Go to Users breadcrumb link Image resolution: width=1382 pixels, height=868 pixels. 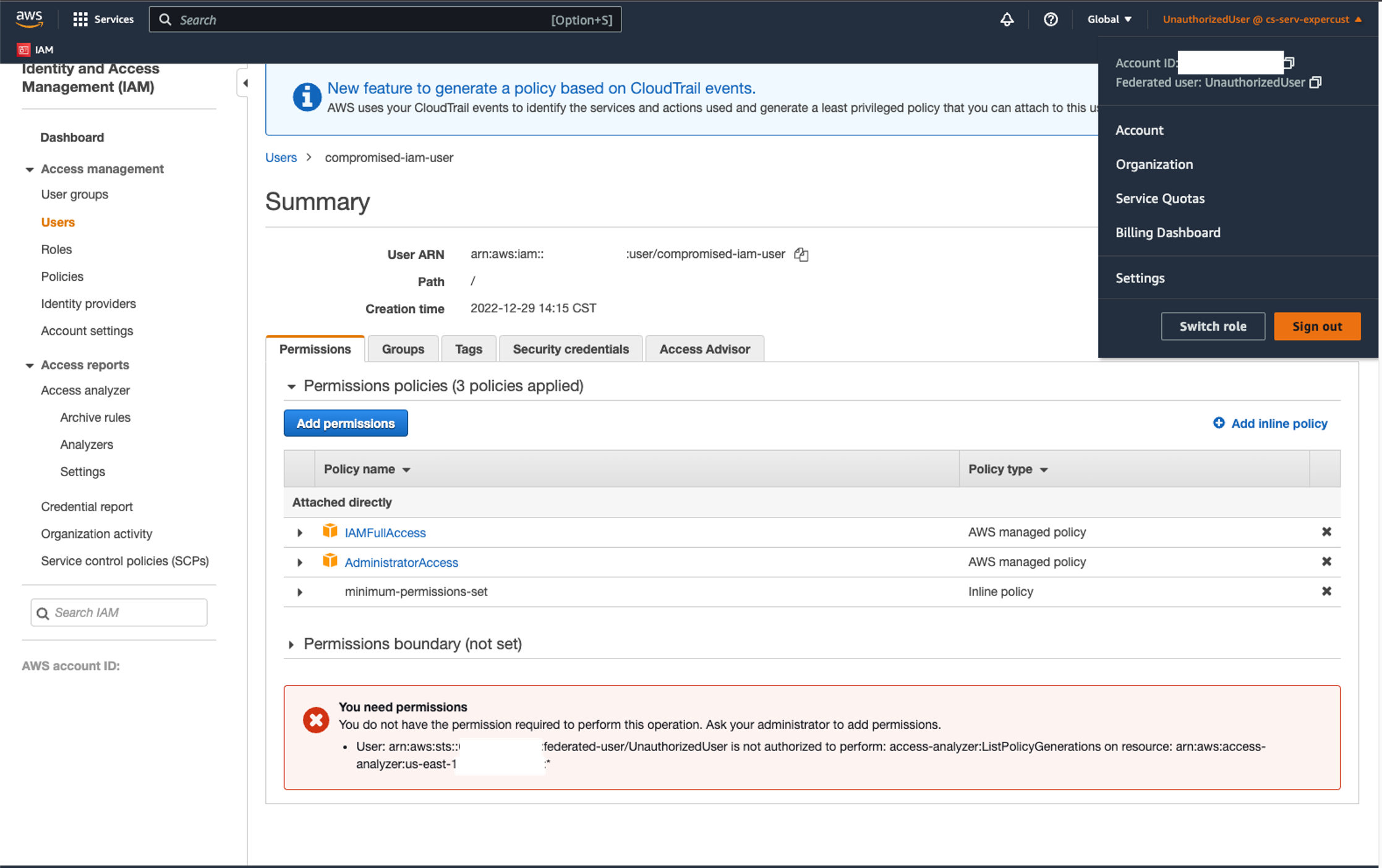point(281,157)
